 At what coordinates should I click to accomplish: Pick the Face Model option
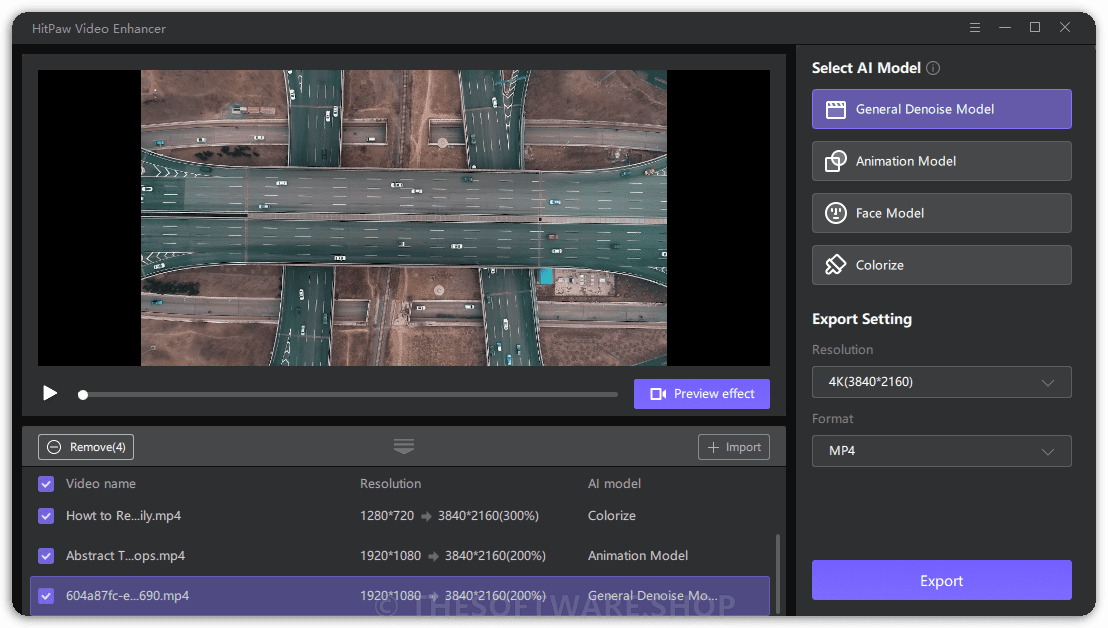click(941, 213)
